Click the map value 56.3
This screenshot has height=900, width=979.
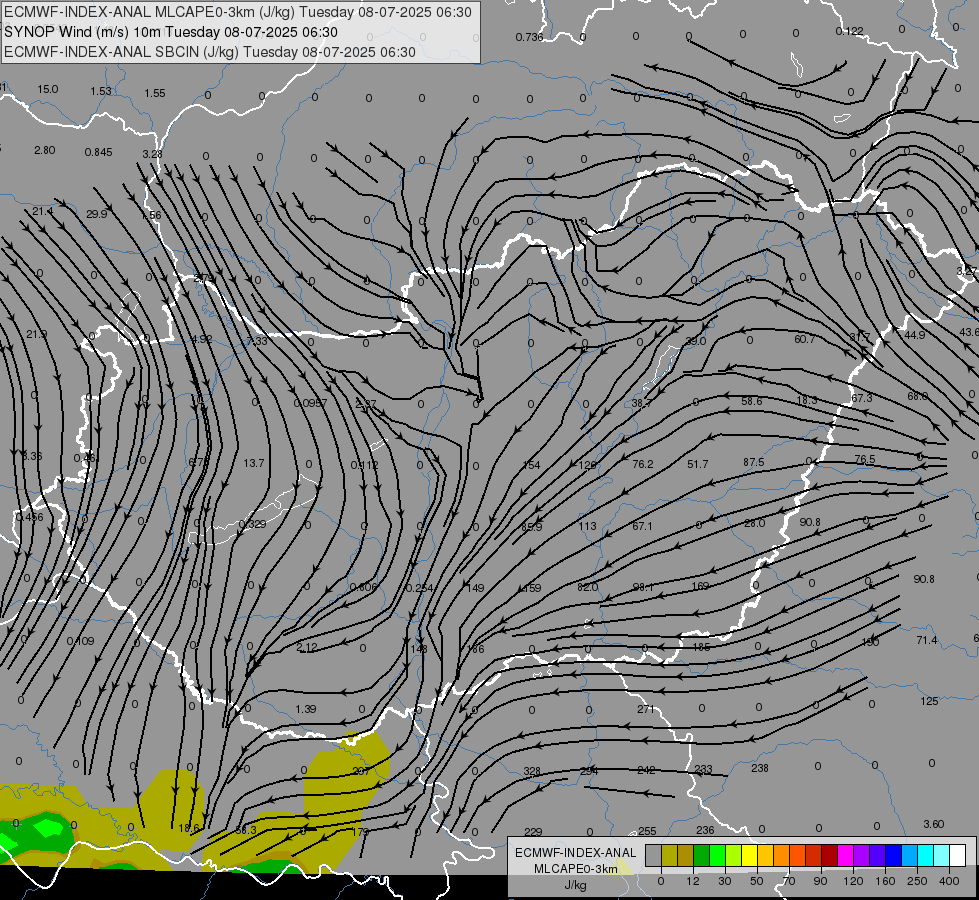[x=246, y=830]
